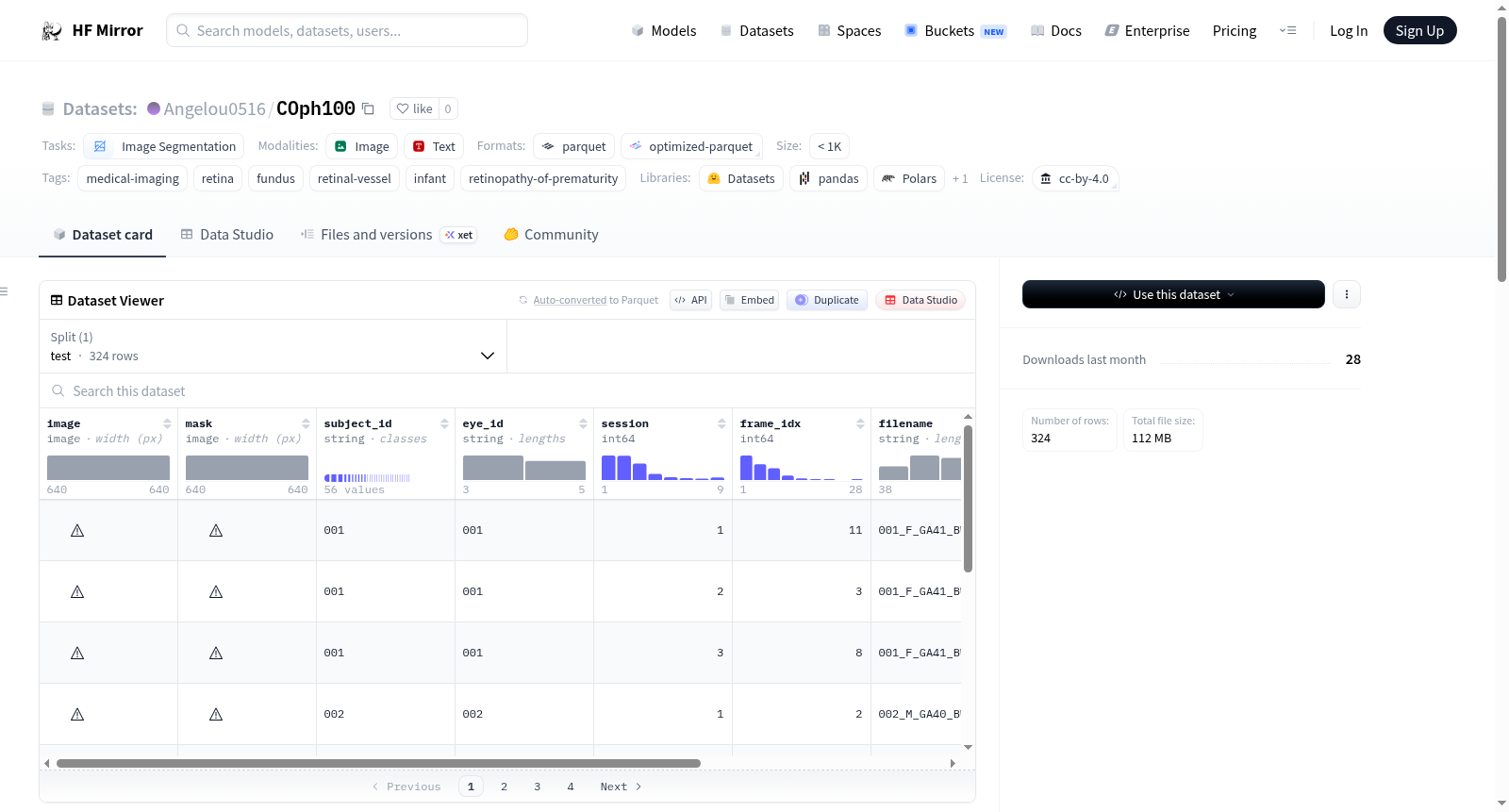Open the Buckets menu

(x=955, y=31)
